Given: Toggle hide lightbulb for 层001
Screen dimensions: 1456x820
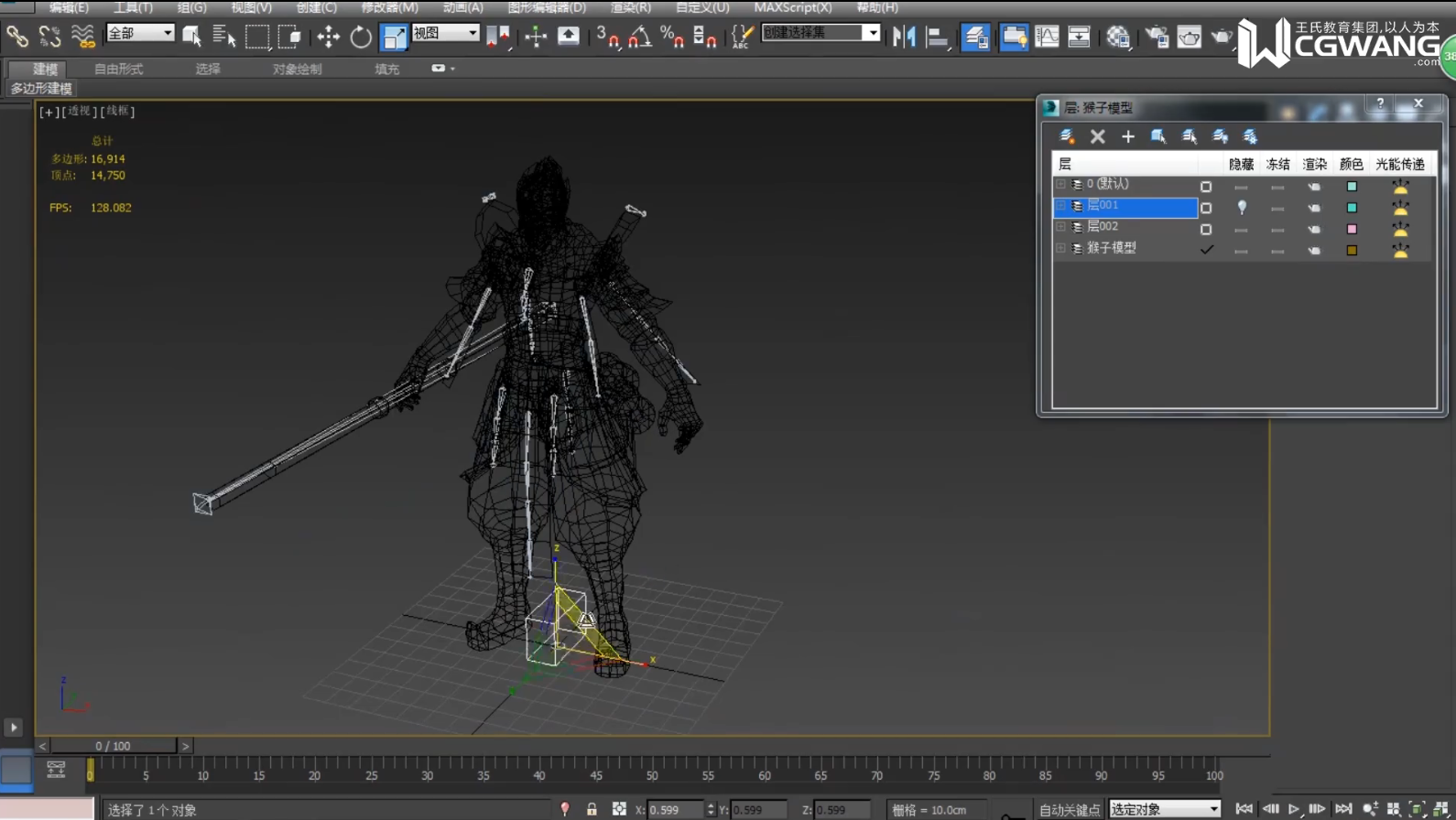Looking at the screenshot, I should [1242, 208].
